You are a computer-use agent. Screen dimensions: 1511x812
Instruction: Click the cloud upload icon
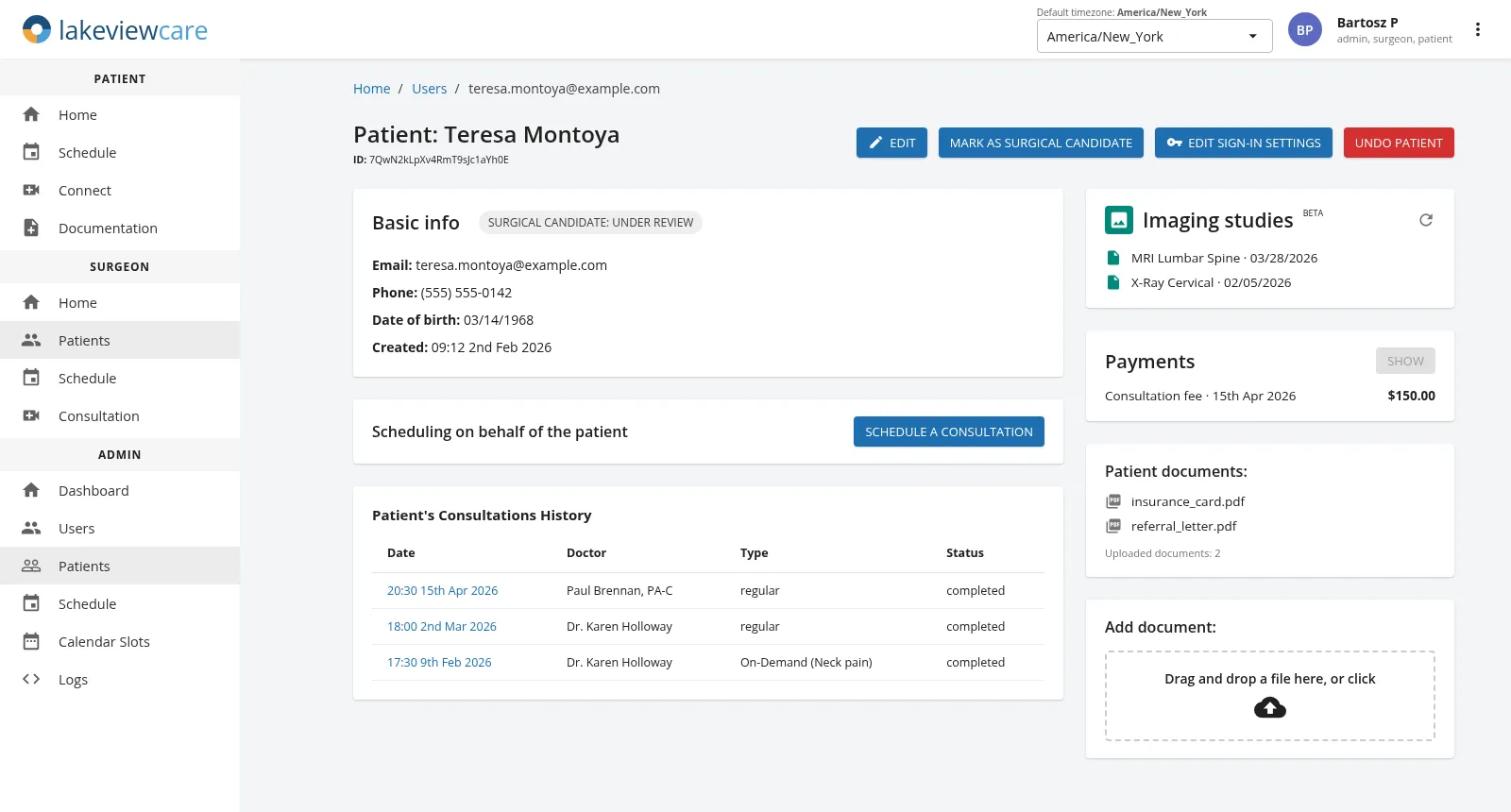pos(1270,707)
